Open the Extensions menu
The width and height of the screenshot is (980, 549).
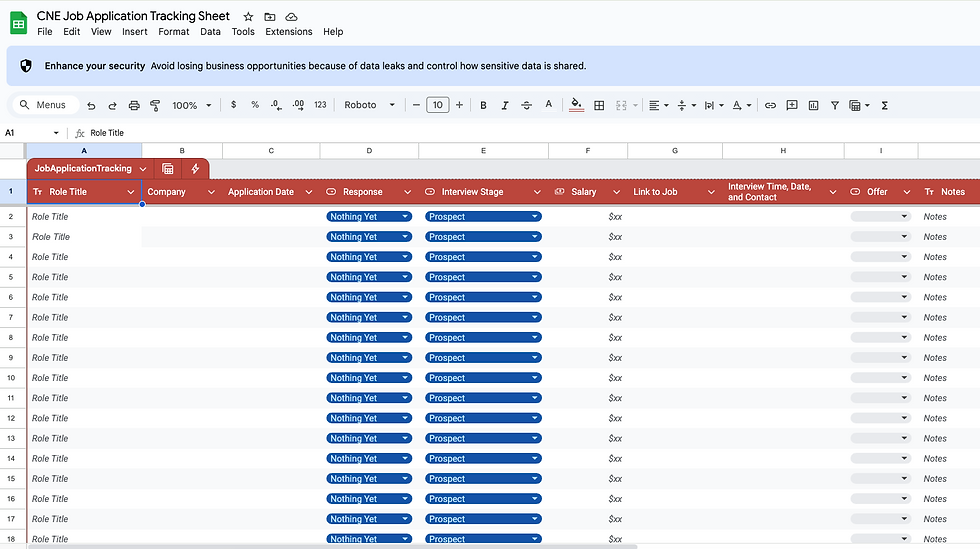(x=288, y=32)
